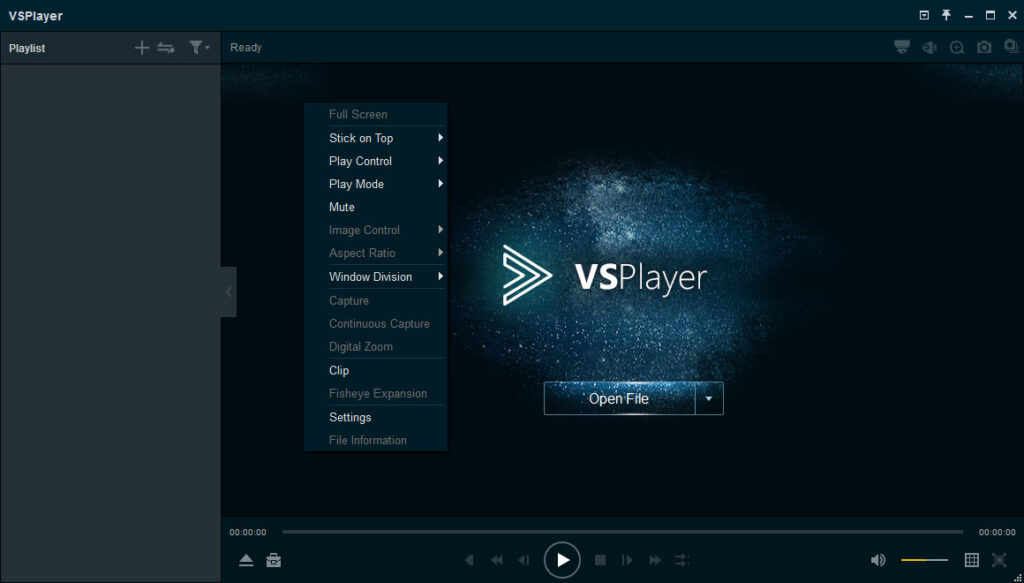Click the elapsed time 00:00:00 on the left
Screen dimensions: 1024x583
(x=248, y=532)
